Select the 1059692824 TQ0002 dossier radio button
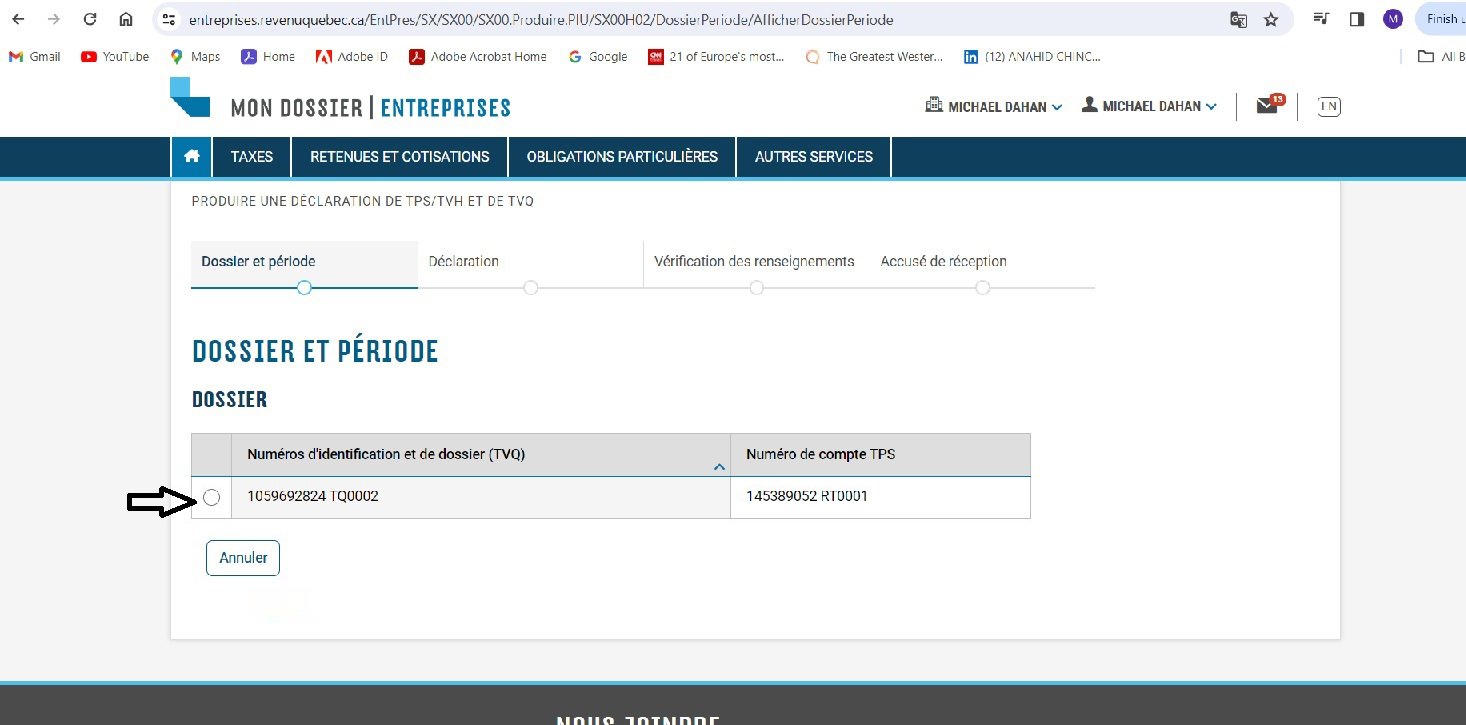Screen dimensions: 1466x725 [211, 497]
